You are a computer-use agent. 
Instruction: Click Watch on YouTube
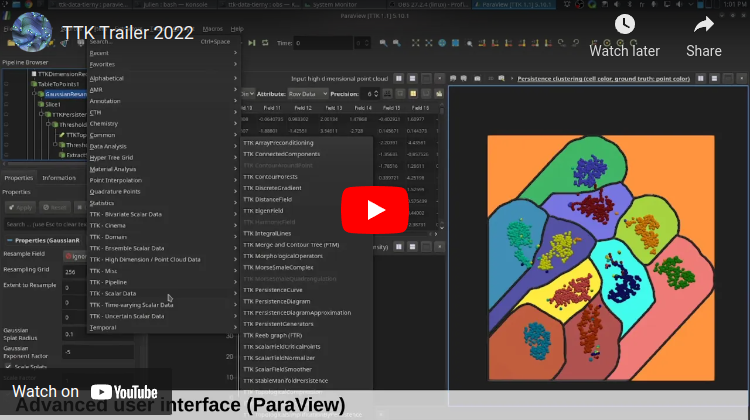[85, 392]
